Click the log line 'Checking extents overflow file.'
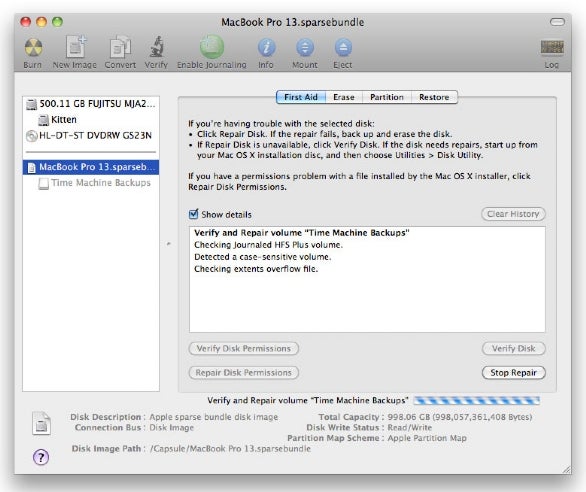The image size is (586, 492). click(x=256, y=269)
